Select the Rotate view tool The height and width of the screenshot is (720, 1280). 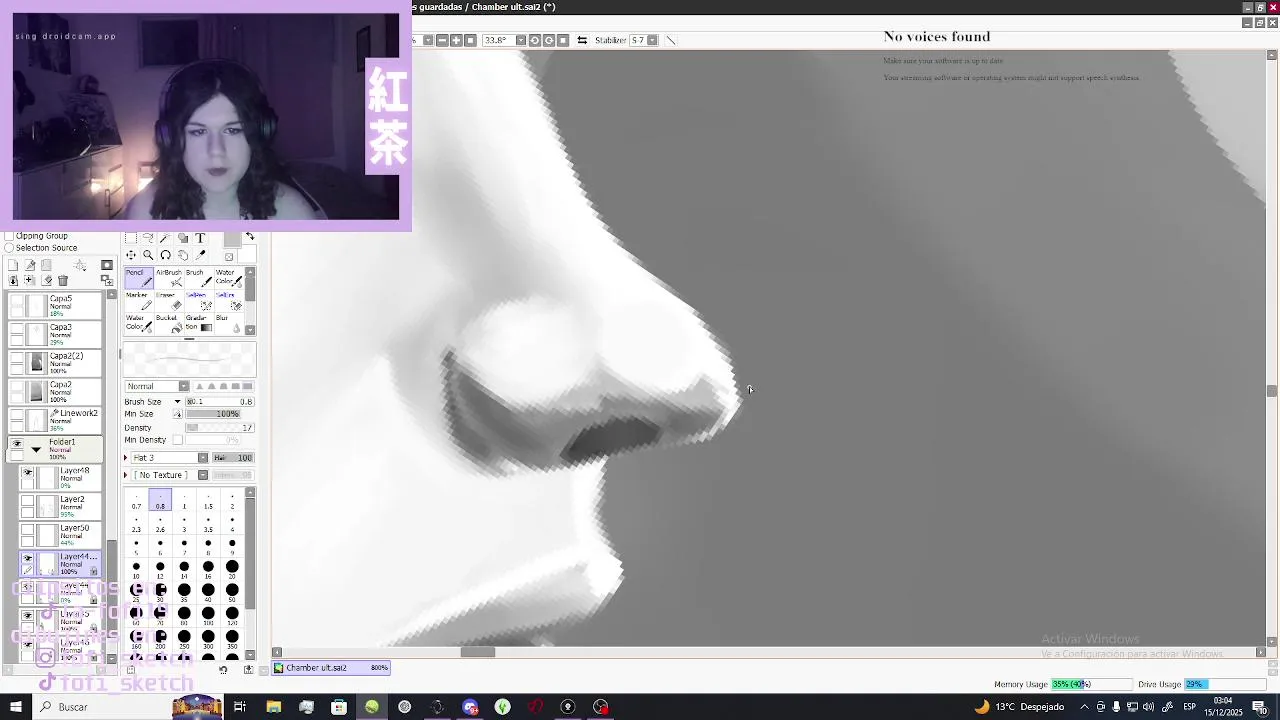pos(165,255)
